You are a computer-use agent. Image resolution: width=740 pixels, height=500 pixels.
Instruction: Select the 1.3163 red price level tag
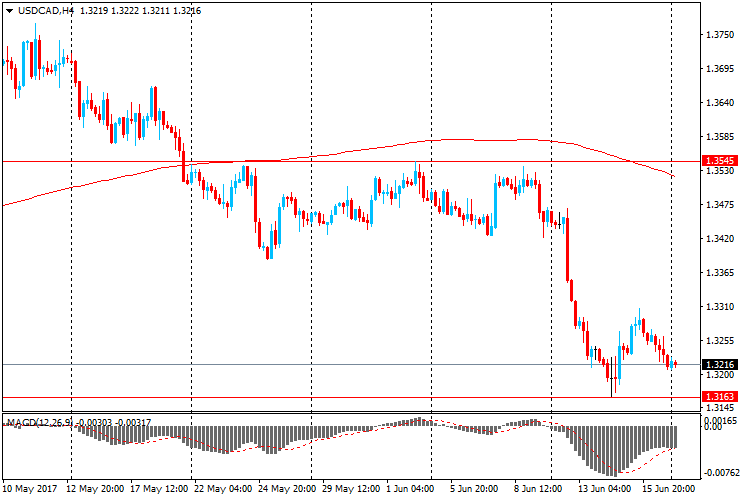tap(721, 397)
